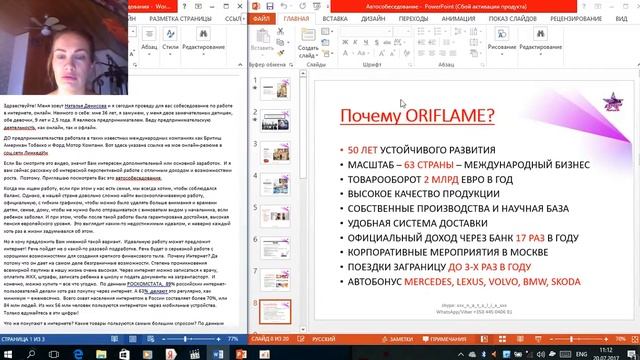
Task: Click Word zoom in plus button
Action: click(x=218, y=339)
